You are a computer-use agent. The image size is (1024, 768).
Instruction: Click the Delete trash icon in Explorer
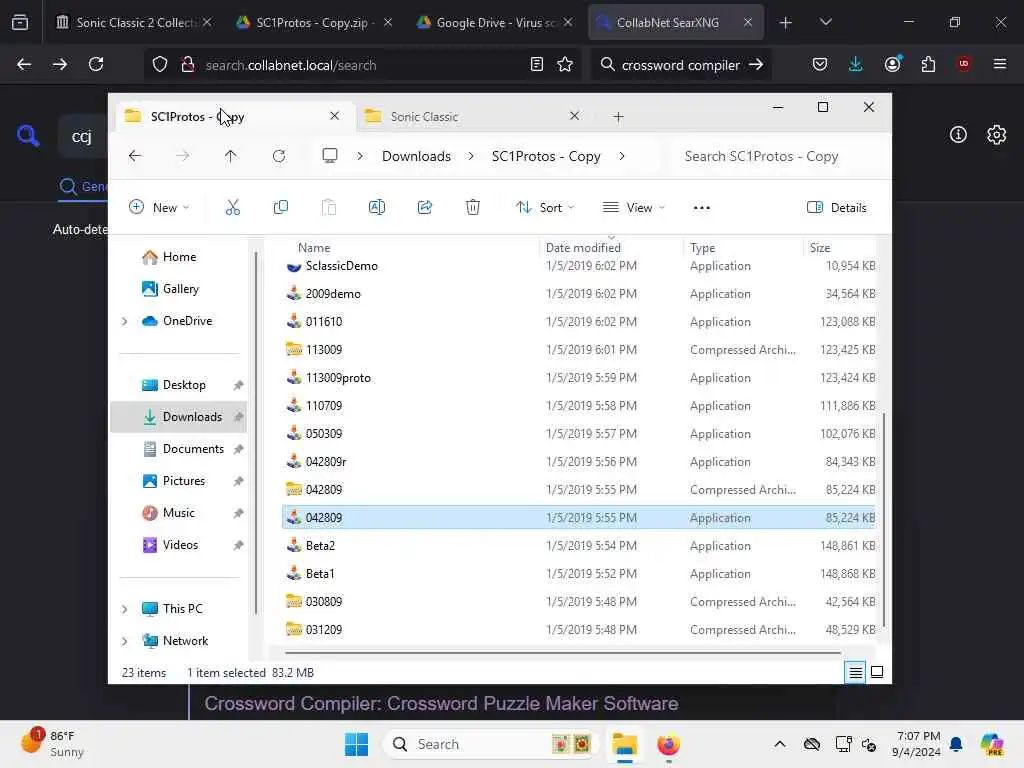point(473,208)
